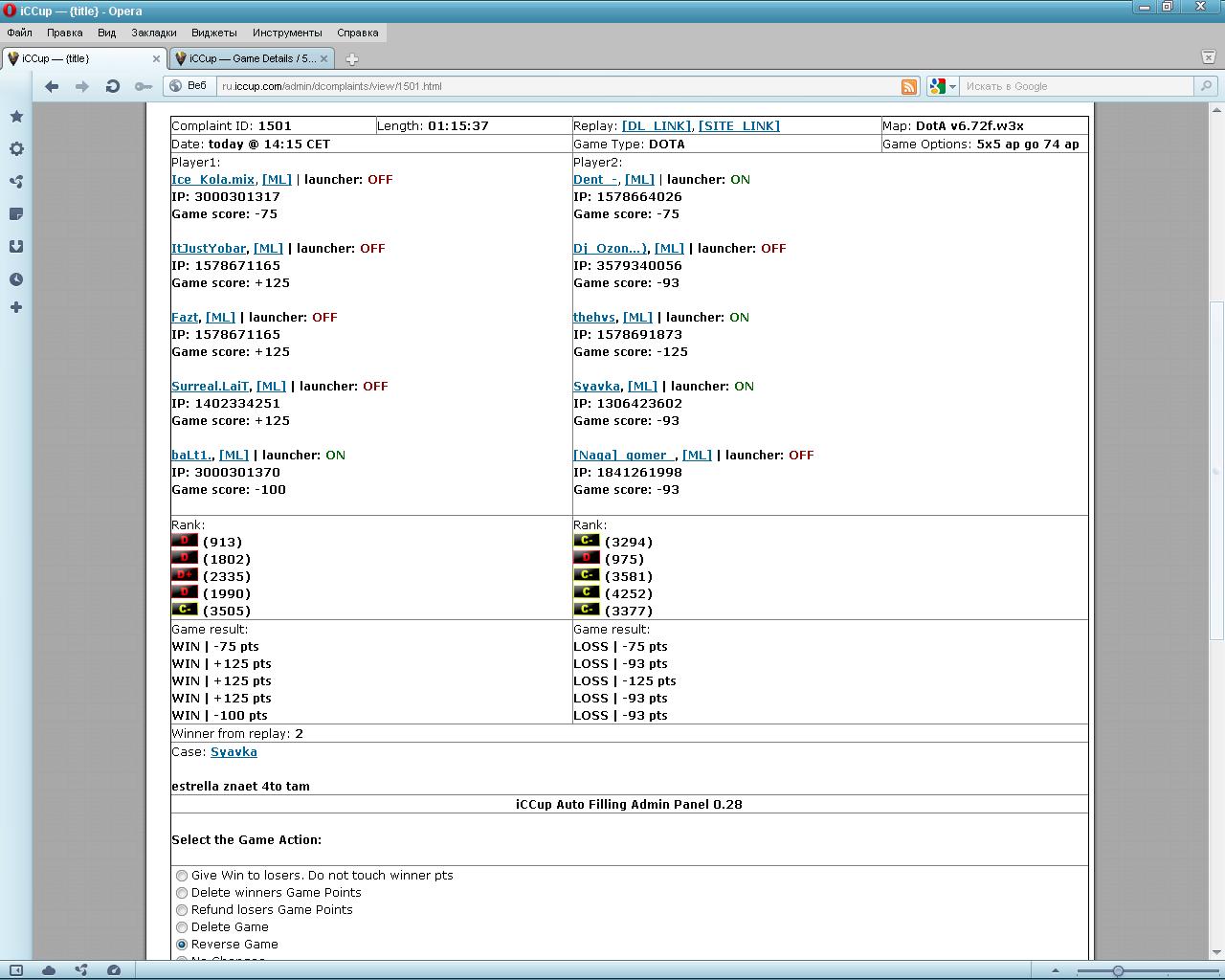Close the Game Details tab
The width and height of the screenshot is (1225, 980).
[x=323, y=58]
